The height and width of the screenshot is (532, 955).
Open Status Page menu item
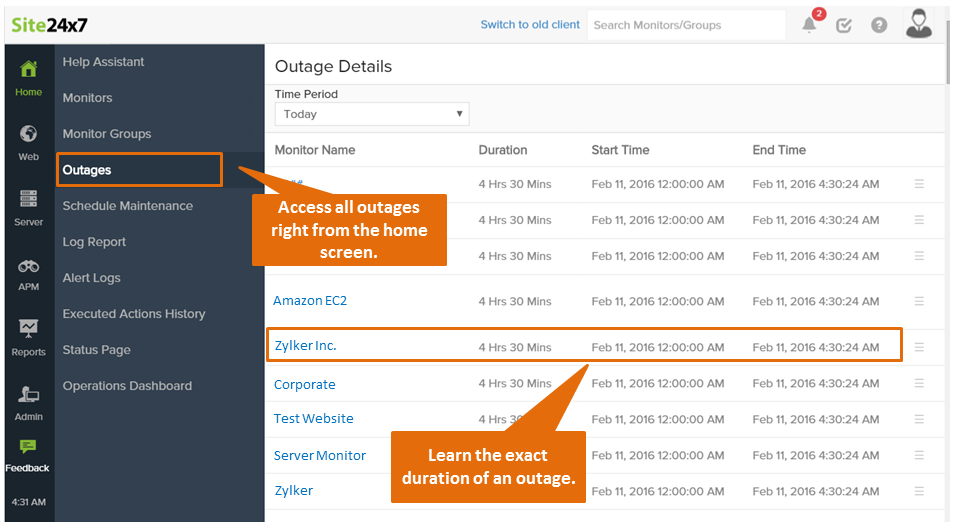(x=96, y=350)
